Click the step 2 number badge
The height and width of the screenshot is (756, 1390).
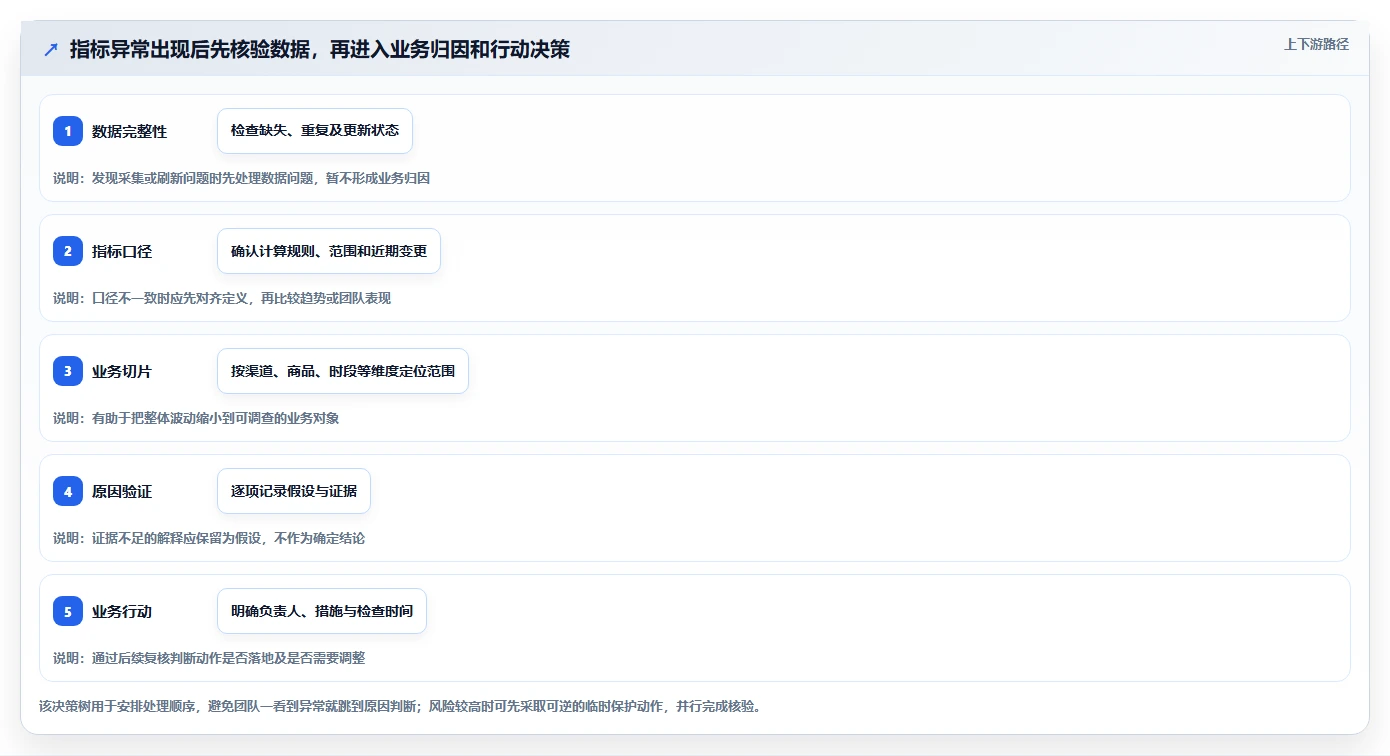click(x=68, y=251)
